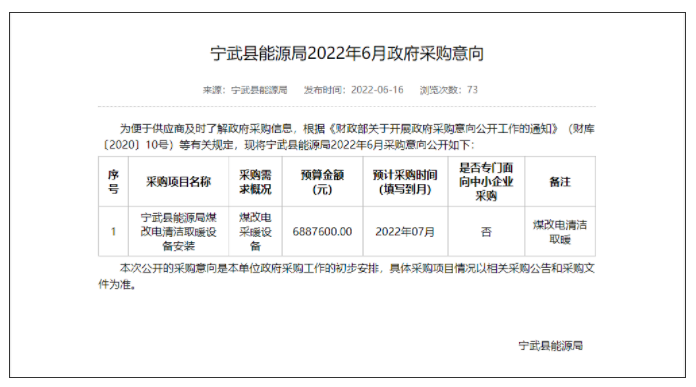Viewport: 696px width, 387px height.
Task: Click the signature 宁武县能源局 at bottom right
Action: (x=550, y=346)
